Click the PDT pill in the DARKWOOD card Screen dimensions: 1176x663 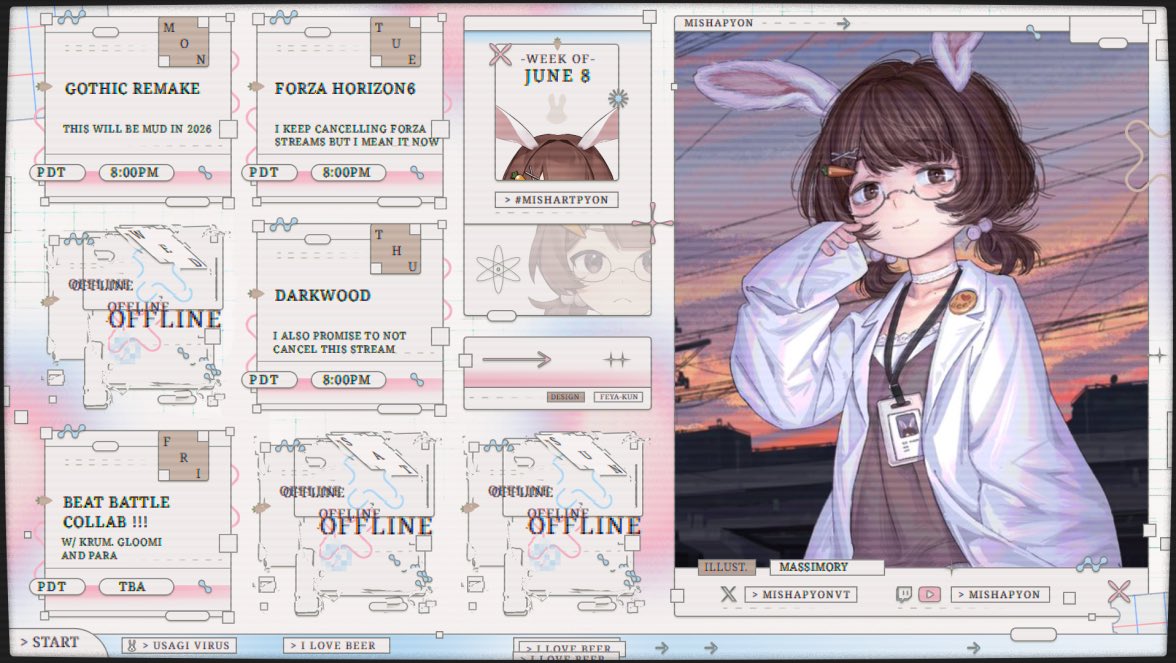[x=269, y=380]
